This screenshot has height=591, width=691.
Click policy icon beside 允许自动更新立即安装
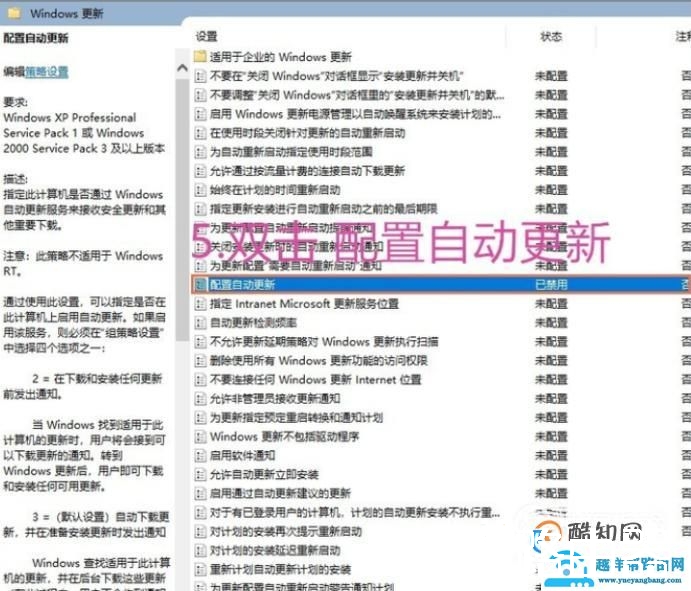[200, 474]
